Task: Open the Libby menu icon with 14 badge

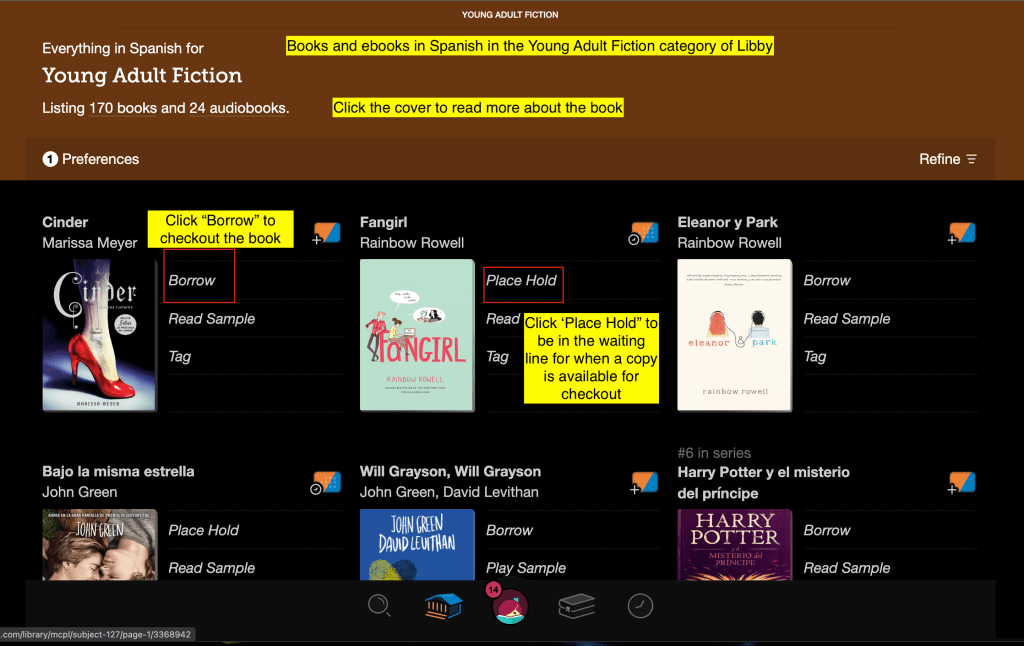Action: pos(510,606)
